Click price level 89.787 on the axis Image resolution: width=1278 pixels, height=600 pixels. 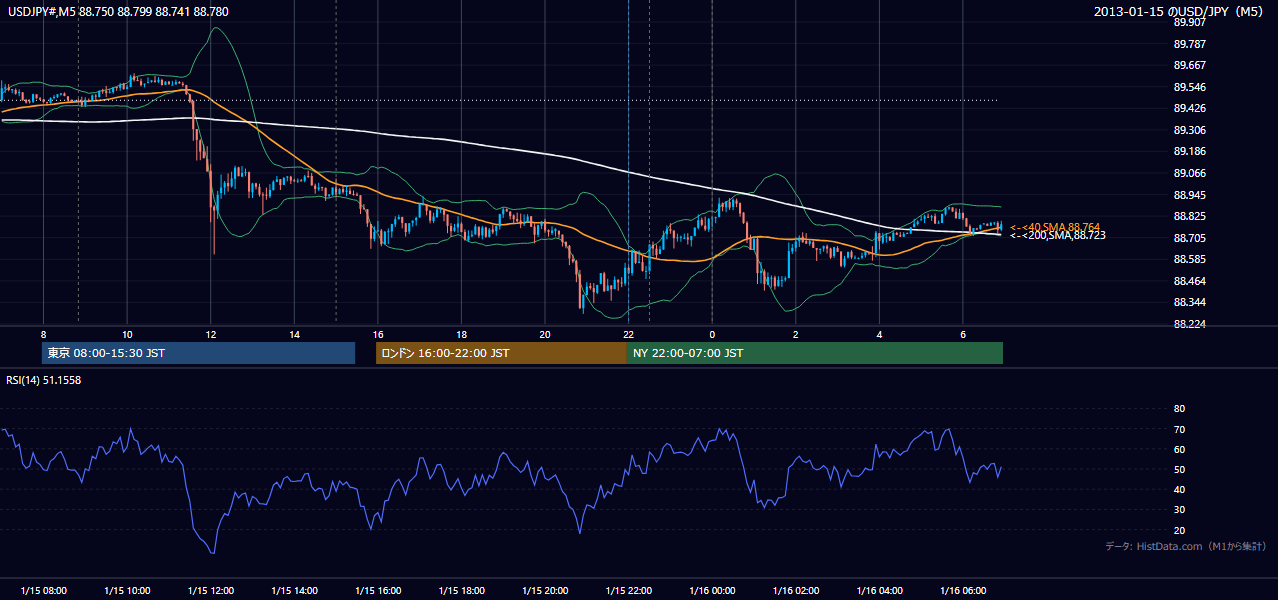click(1188, 44)
